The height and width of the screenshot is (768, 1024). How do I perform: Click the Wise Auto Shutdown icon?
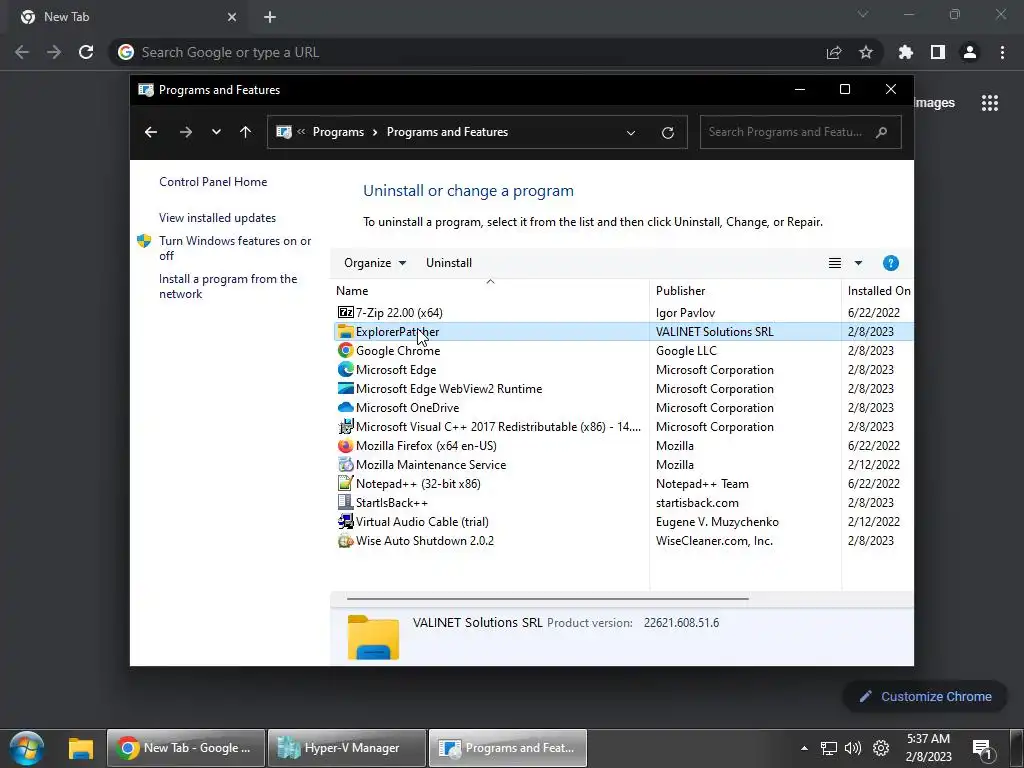pos(345,541)
